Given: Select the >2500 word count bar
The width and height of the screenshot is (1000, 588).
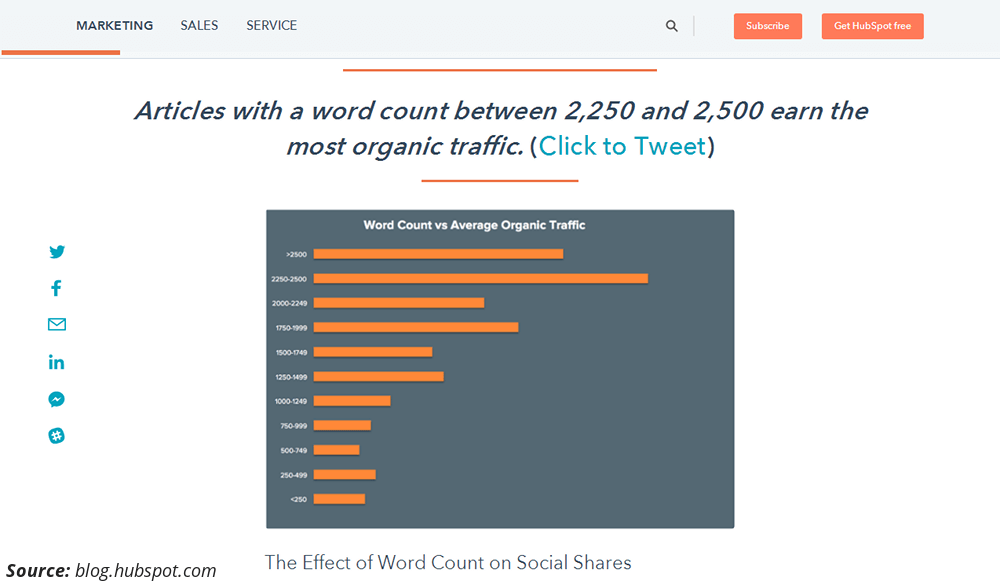Looking at the screenshot, I should 438,254.
